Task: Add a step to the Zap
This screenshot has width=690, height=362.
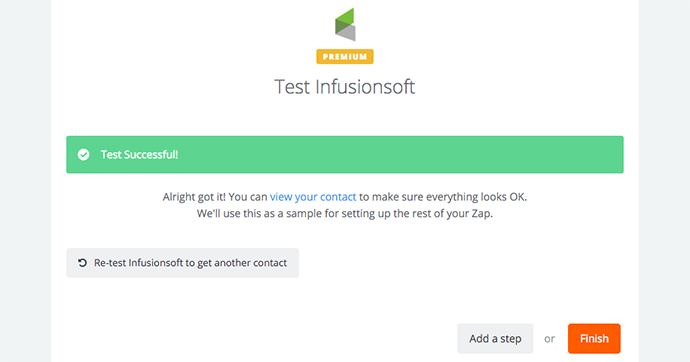Action: point(495,339)
